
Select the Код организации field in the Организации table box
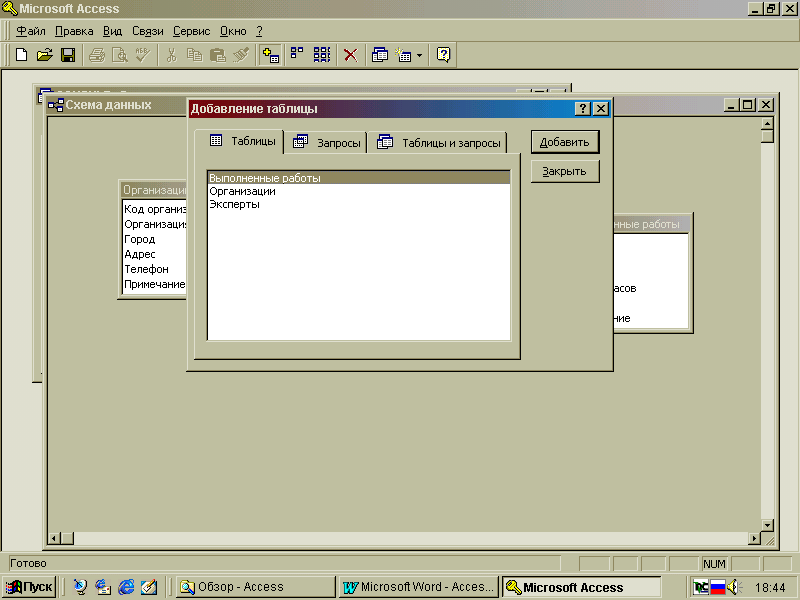[x=155, y=209]
